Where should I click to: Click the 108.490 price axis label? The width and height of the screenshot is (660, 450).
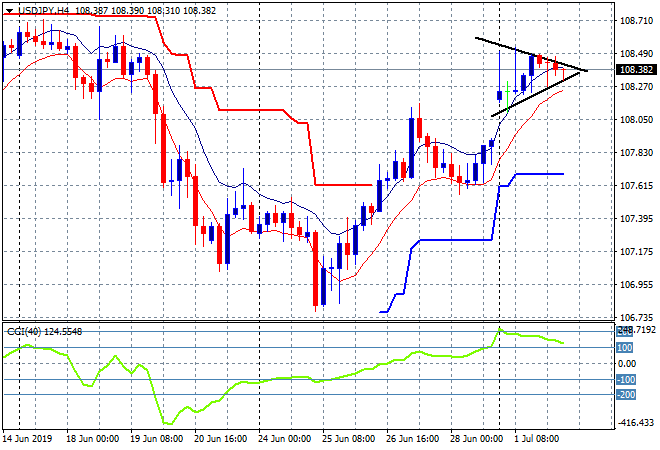pos(636,53)
